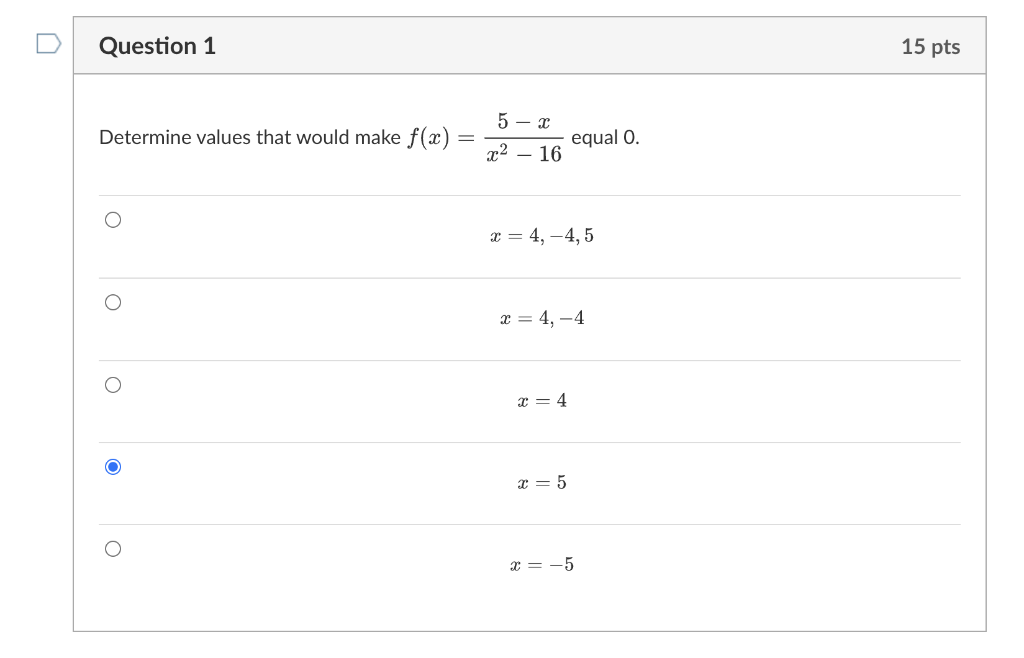Screen dimensions: 1024x658
Task: Click the answer text x = 4
Action: click(x=540, y=400)
